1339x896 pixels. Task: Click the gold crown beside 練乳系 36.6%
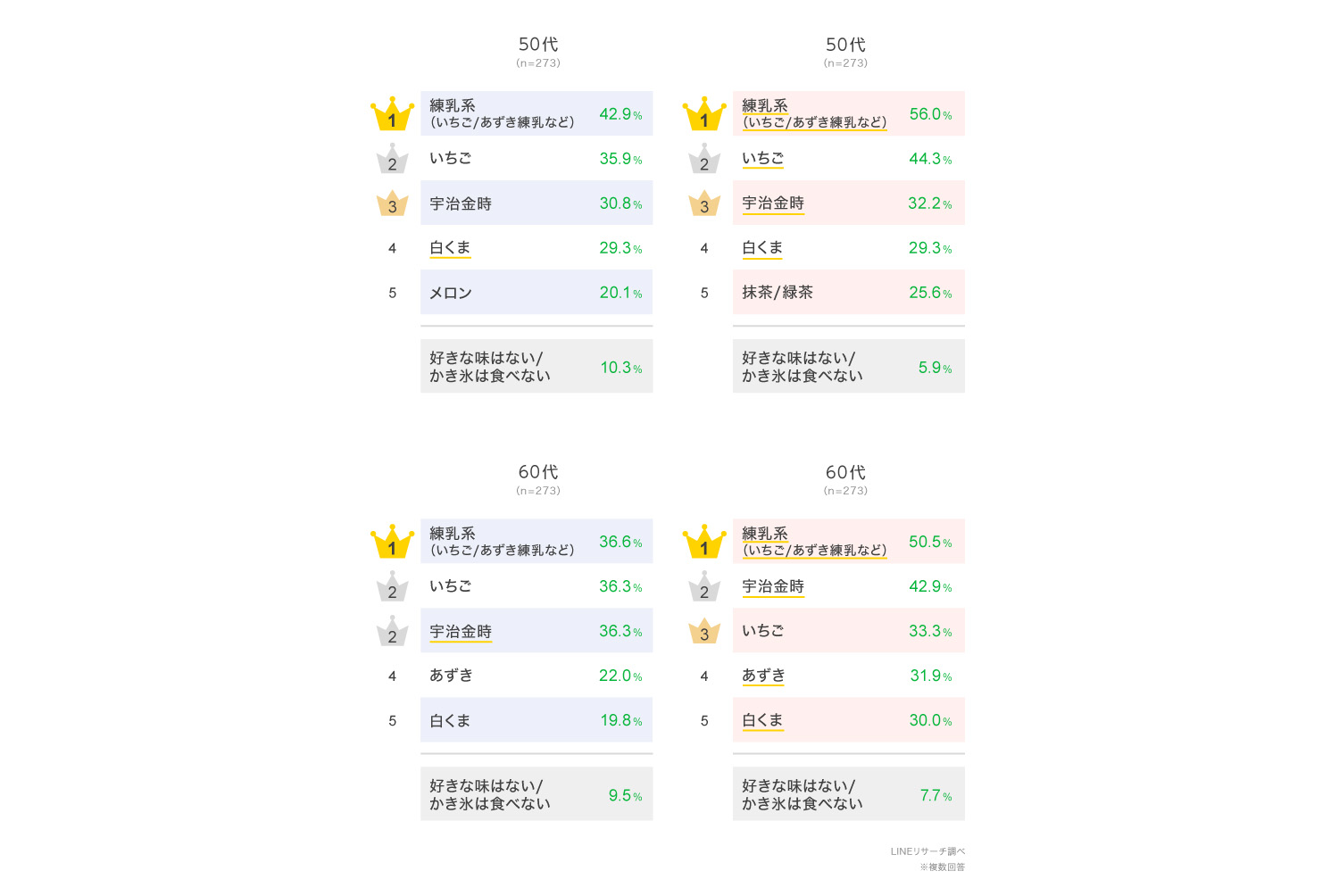pos(392,542)
